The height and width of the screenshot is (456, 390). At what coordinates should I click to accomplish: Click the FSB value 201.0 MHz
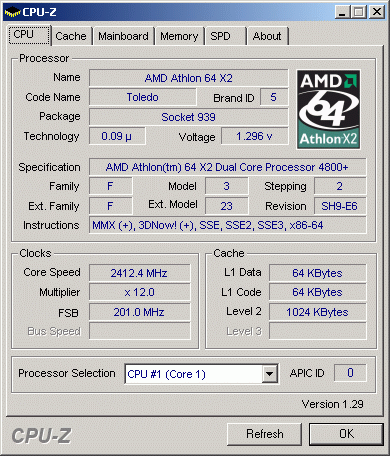tap(140, 312)
